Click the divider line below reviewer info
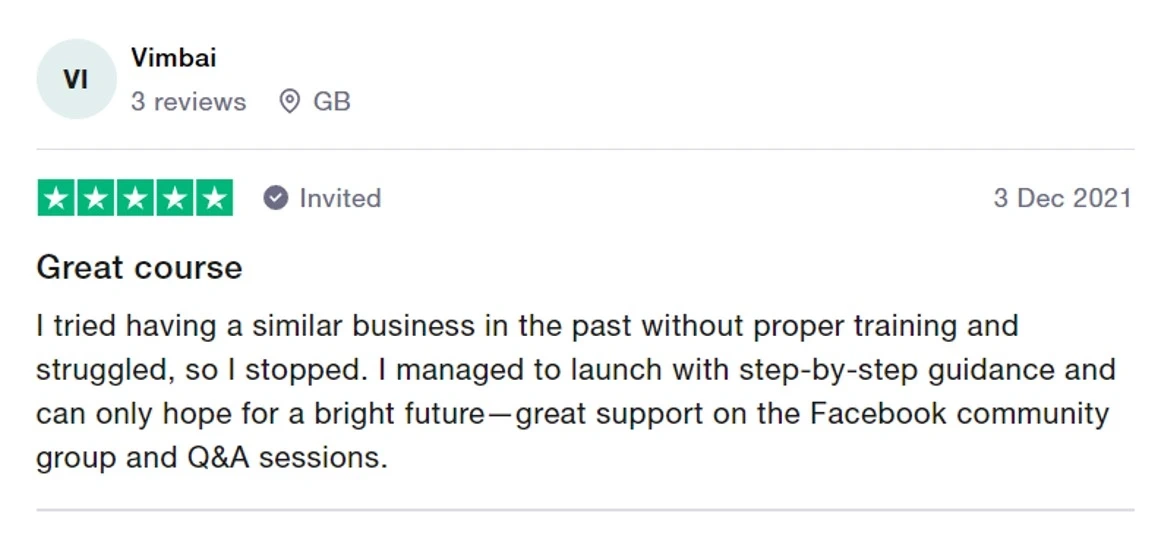This screenshot has width=1172, height=537. (585, 150)
